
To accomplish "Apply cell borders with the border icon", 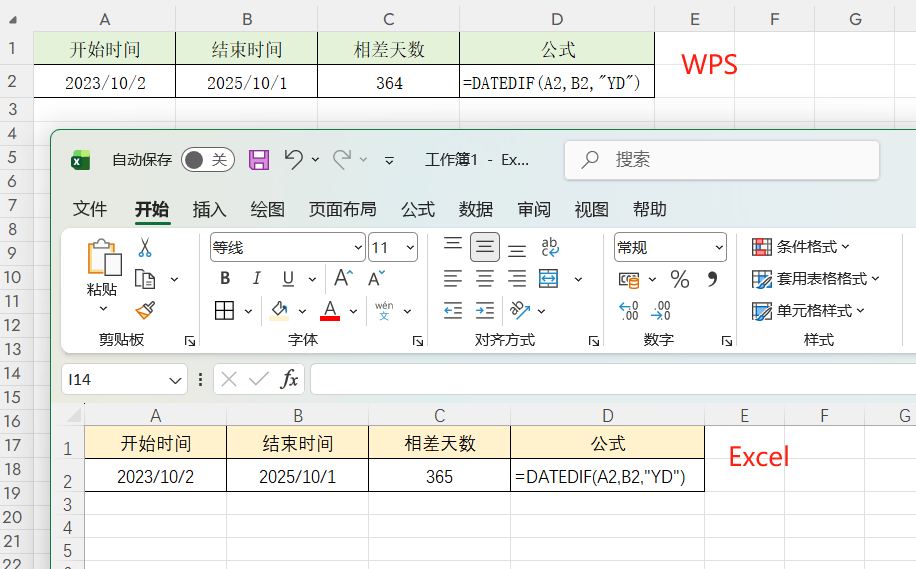I will [224, 310].
